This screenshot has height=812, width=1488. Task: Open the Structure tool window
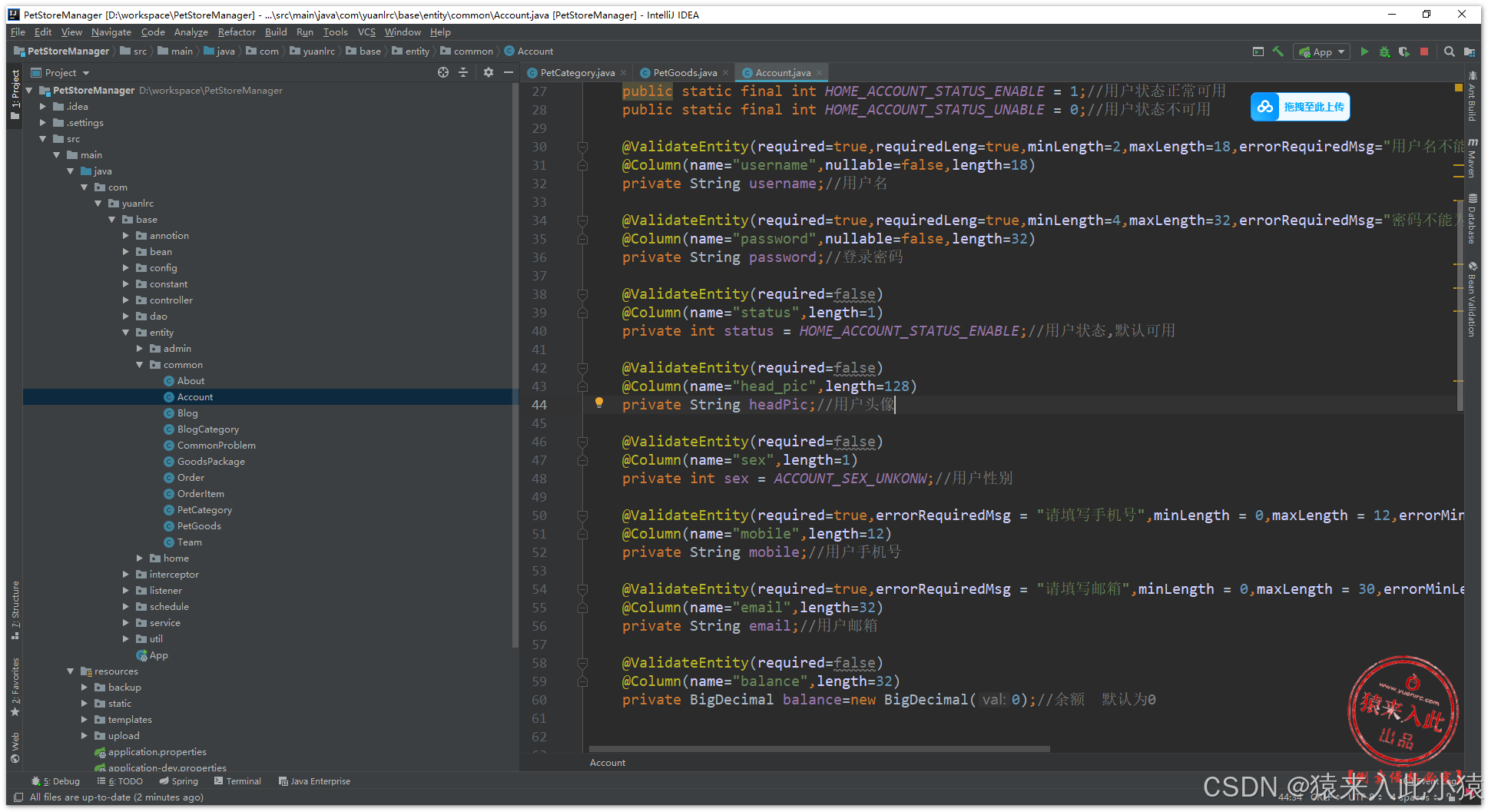pos(15,611)
